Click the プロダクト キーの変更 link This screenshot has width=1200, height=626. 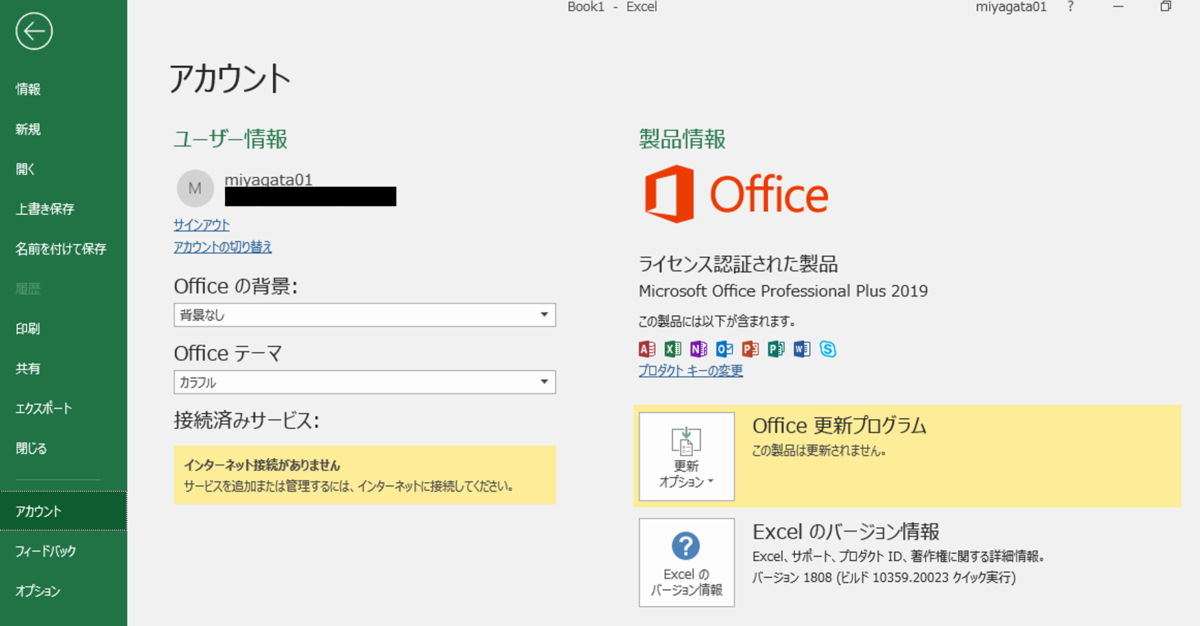(690, 371)
